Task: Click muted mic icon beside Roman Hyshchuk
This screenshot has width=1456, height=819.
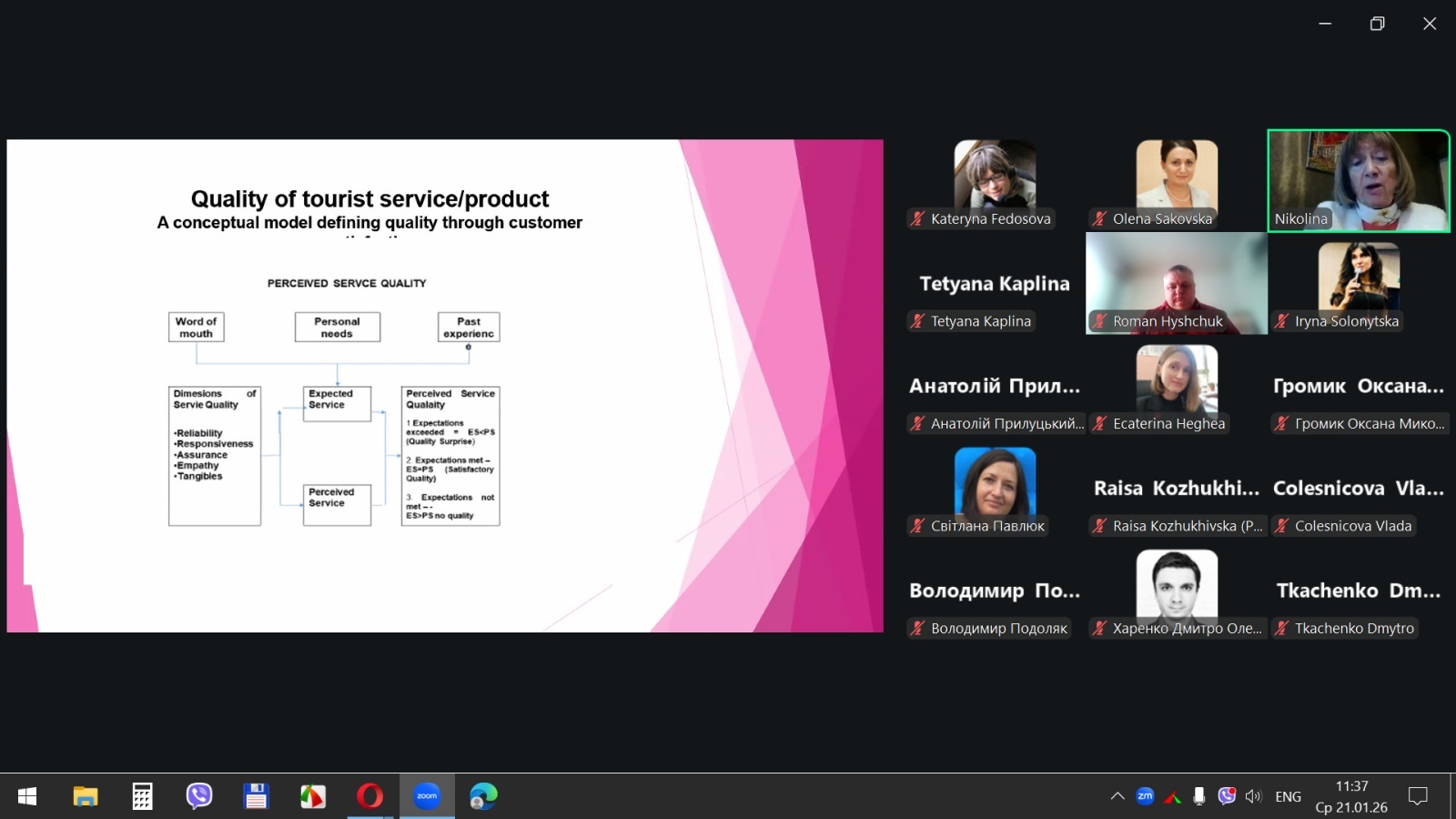Action: (1099, 321)
